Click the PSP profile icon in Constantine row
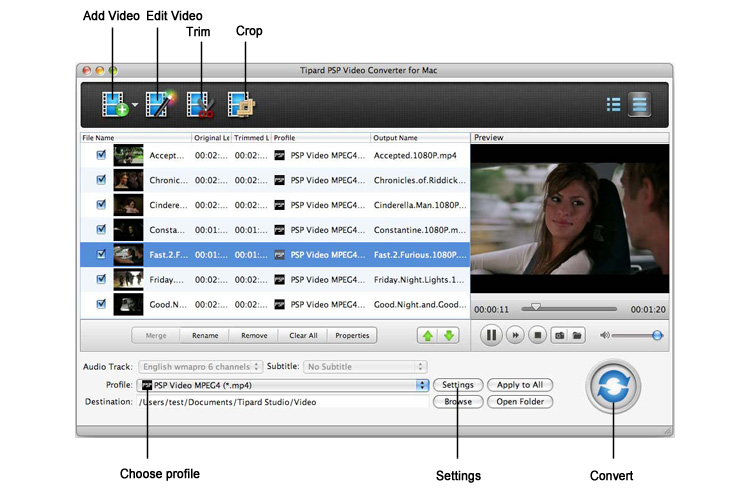The height and width of the screenshot is (500, 750). click(279, 230)
